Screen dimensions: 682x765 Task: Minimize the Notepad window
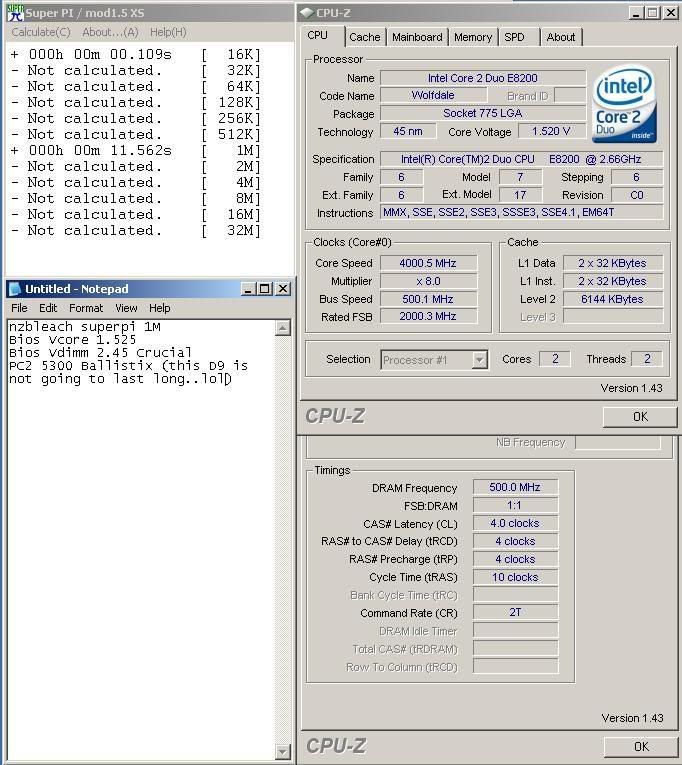pos(248,289)
